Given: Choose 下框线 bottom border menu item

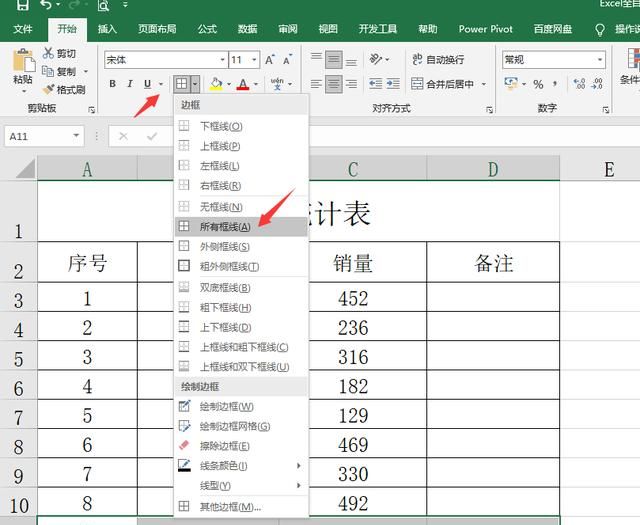Looking at the screenshot, I should 241,126.
